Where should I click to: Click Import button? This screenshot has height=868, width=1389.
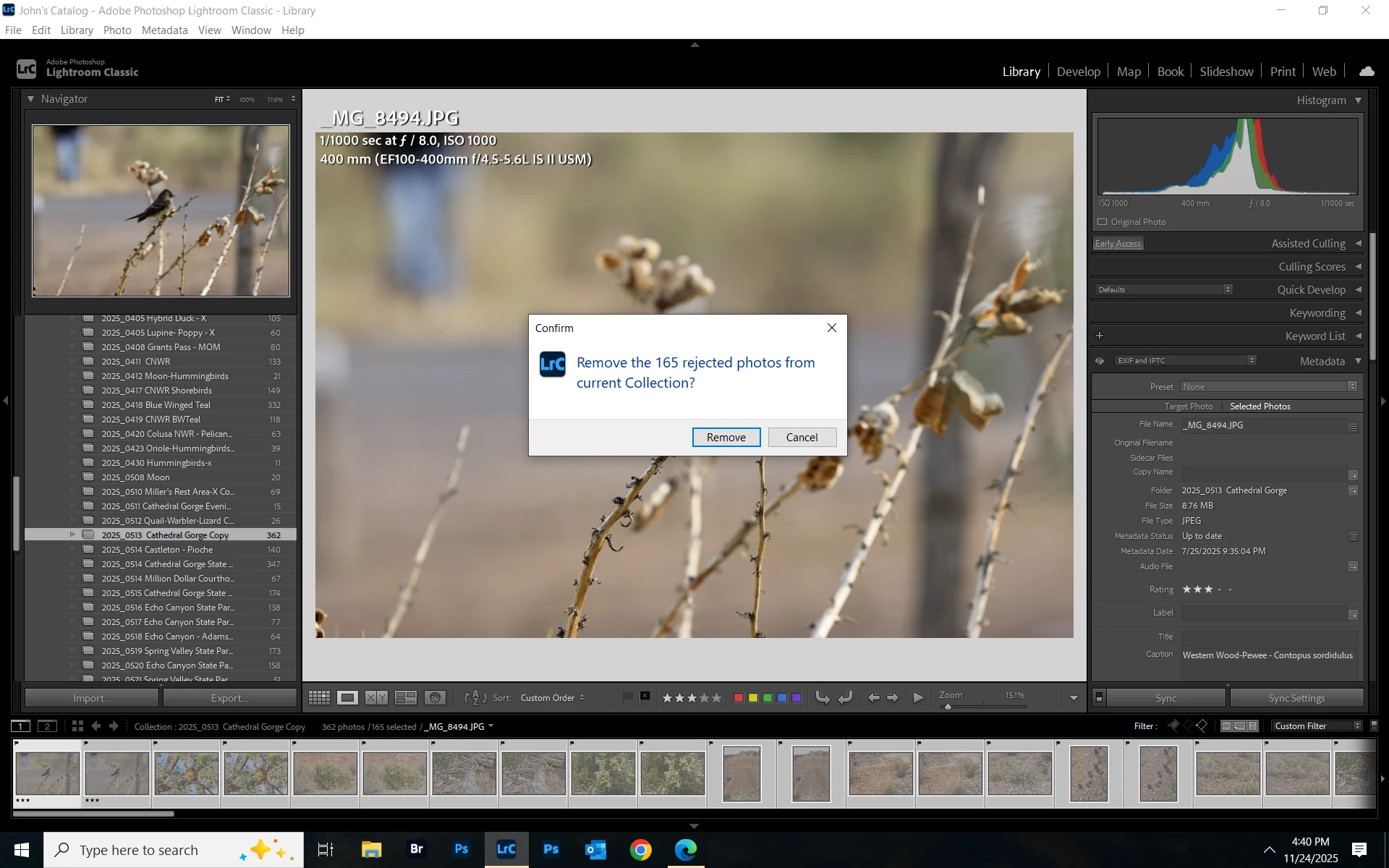[91, 698]
